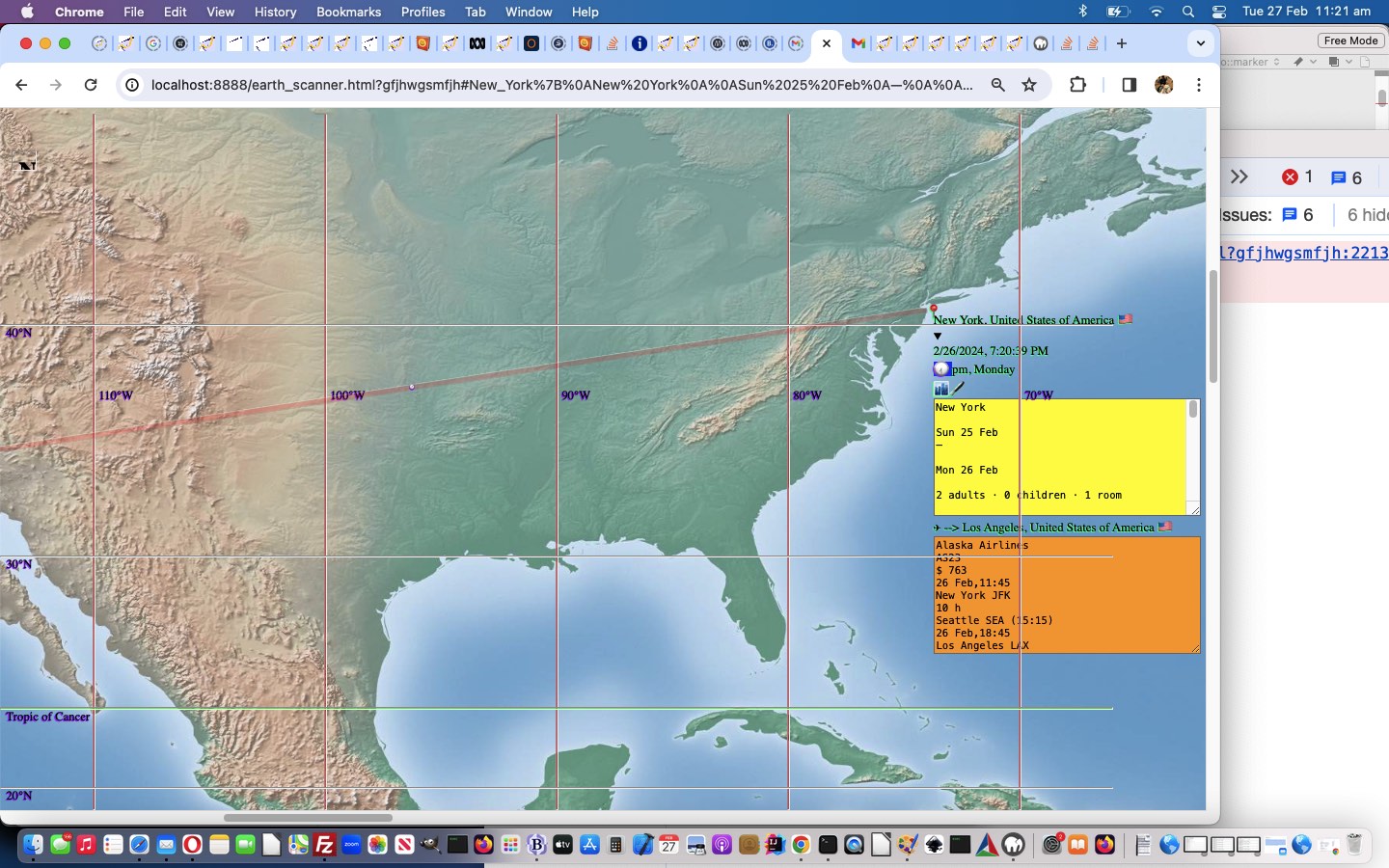
Task: Open the Trash in the Dock
Action: (1354, 845)
